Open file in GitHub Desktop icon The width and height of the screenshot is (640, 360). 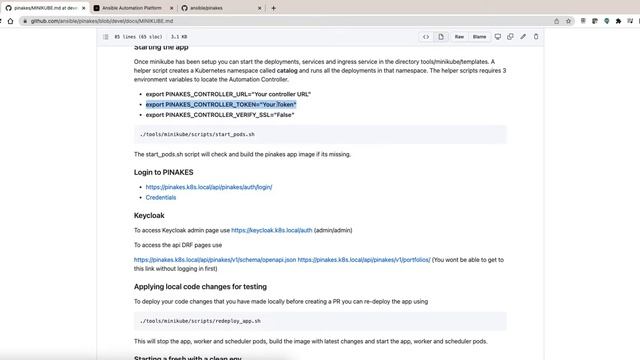point(498,37)
